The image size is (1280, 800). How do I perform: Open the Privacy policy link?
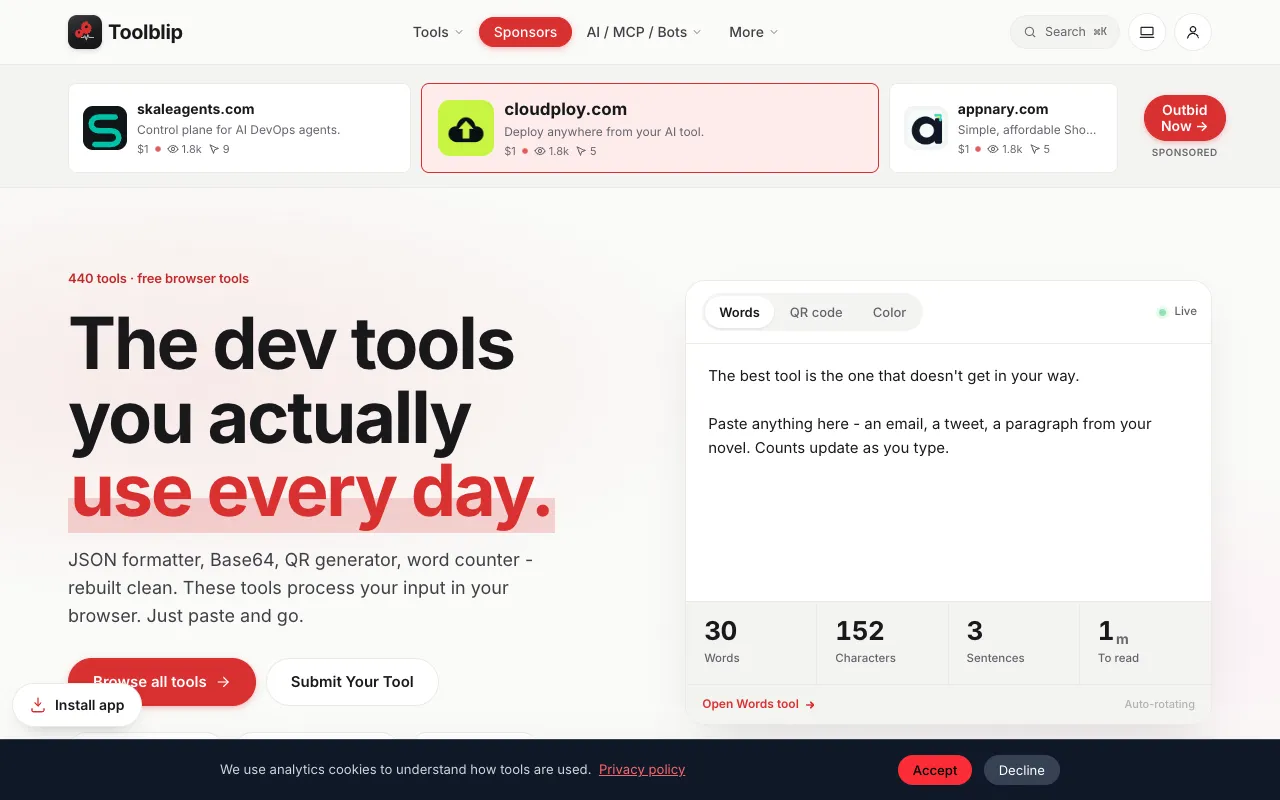point(642,769)
